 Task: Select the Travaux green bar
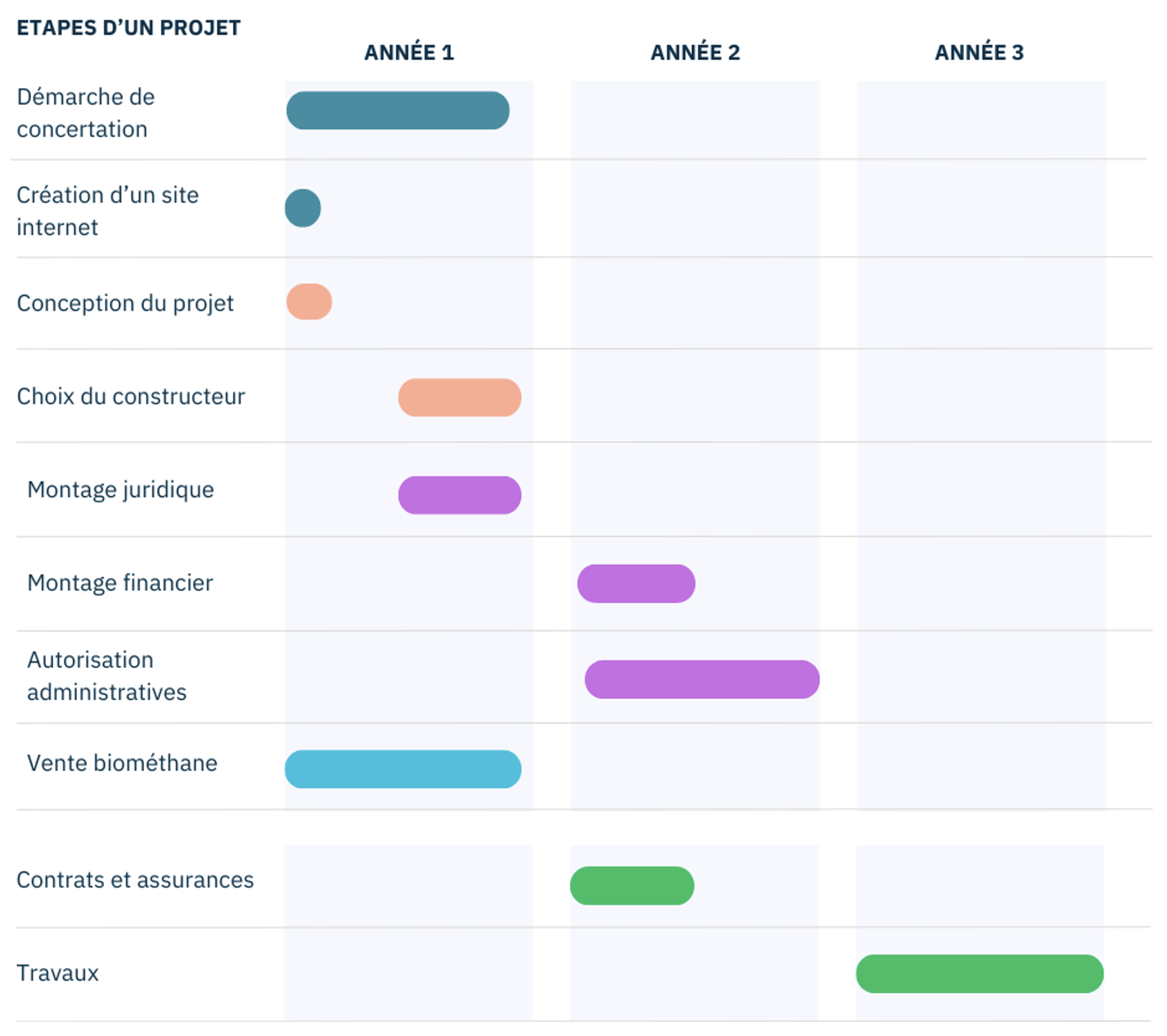pyautogui.click(x=980, y=974)
